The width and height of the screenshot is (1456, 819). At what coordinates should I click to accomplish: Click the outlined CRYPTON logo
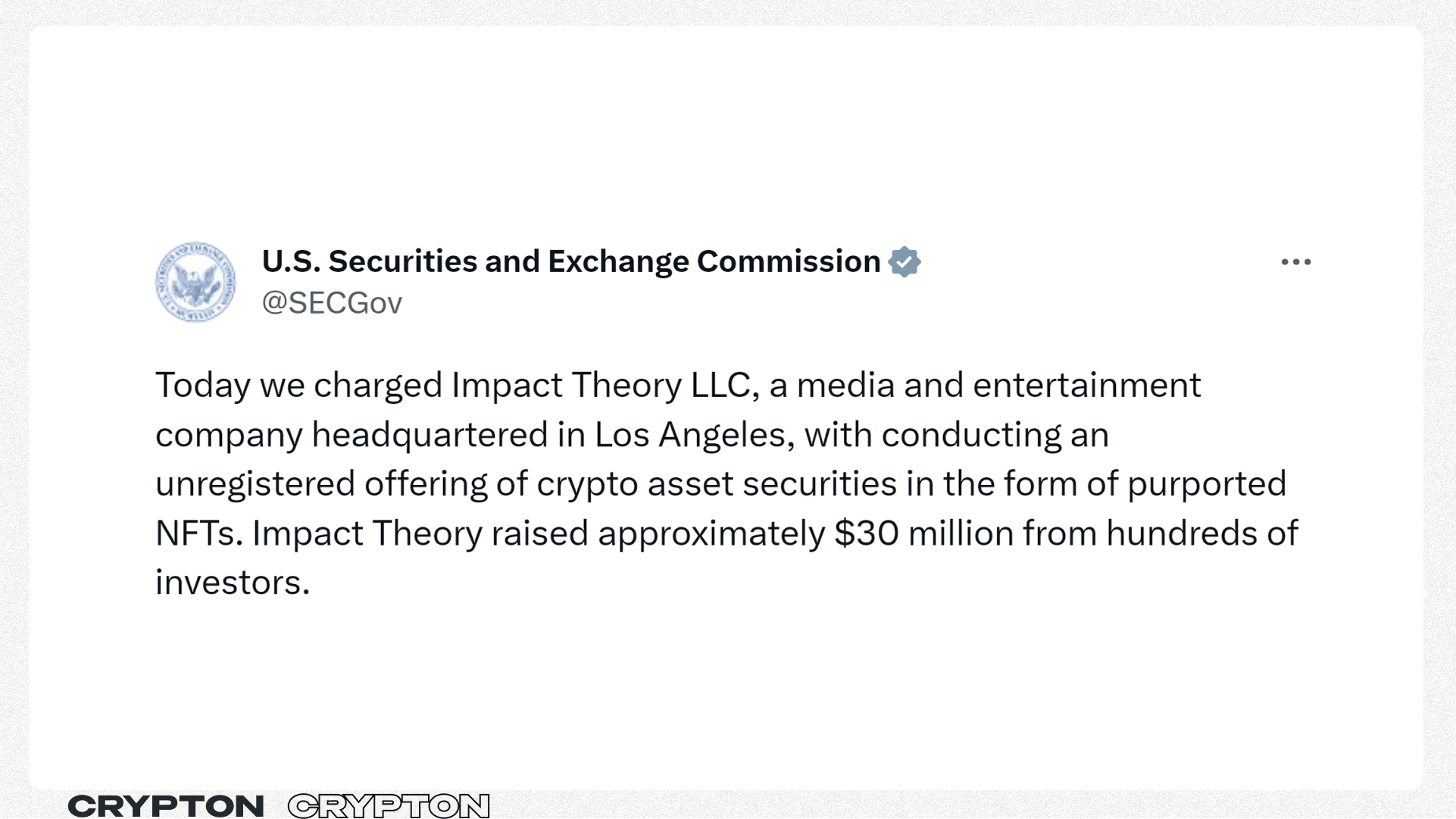tap(389, 806)
